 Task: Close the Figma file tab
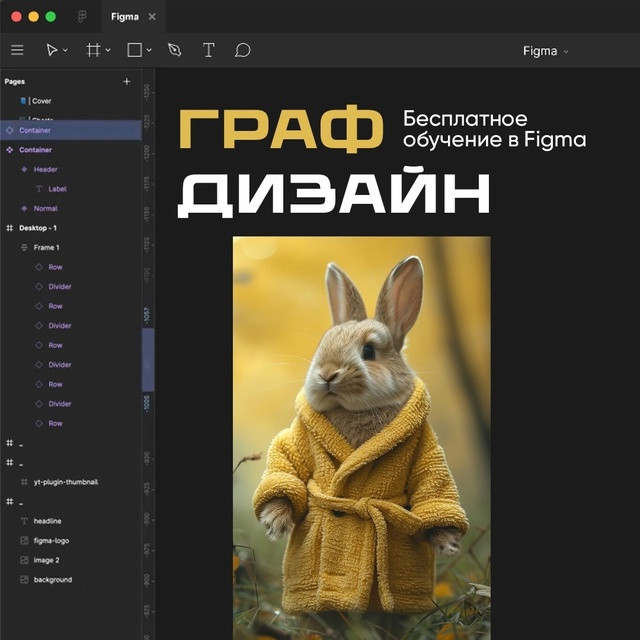tap(152, 17)
